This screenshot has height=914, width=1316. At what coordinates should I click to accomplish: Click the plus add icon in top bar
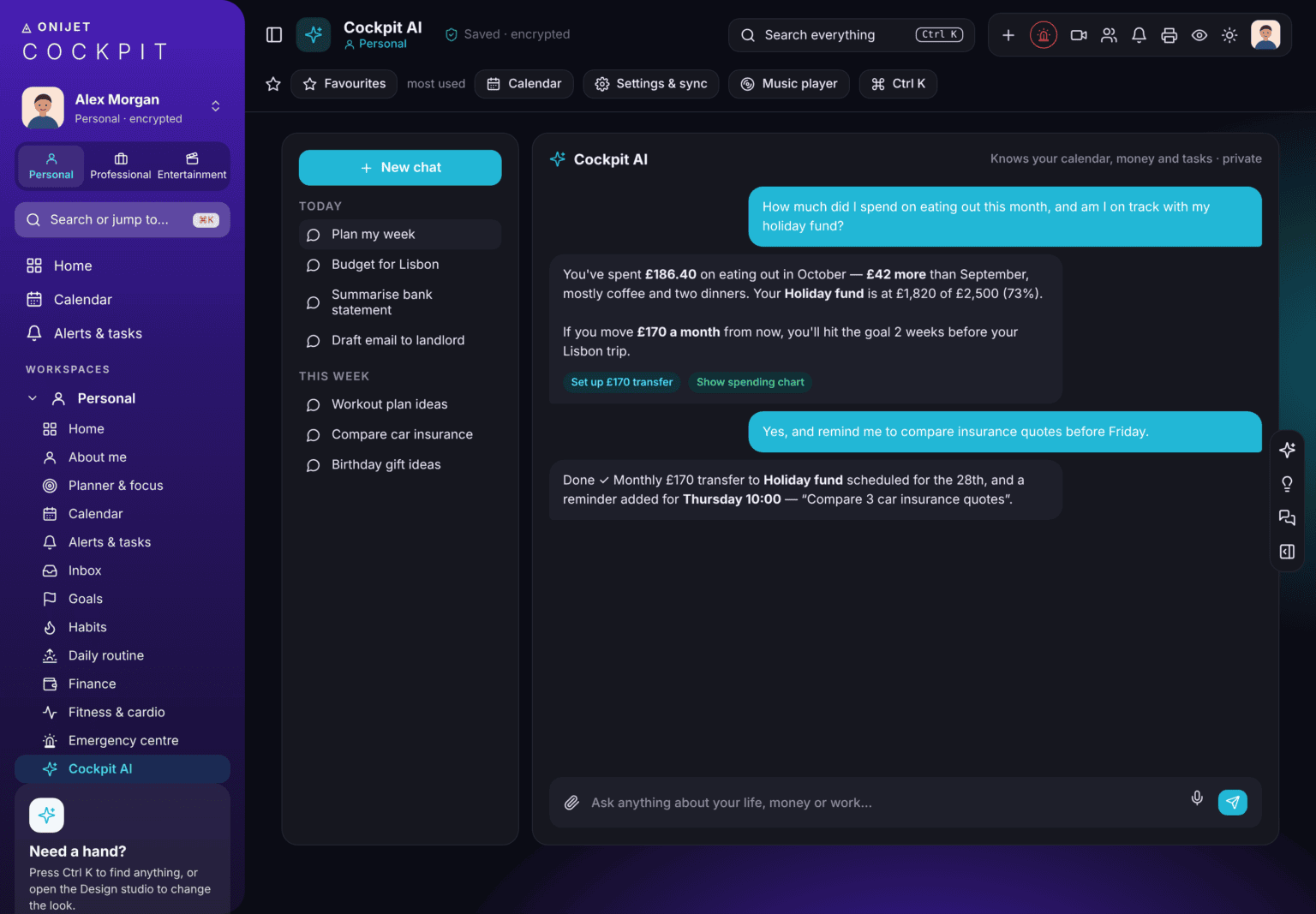[x=1008, y=35]
